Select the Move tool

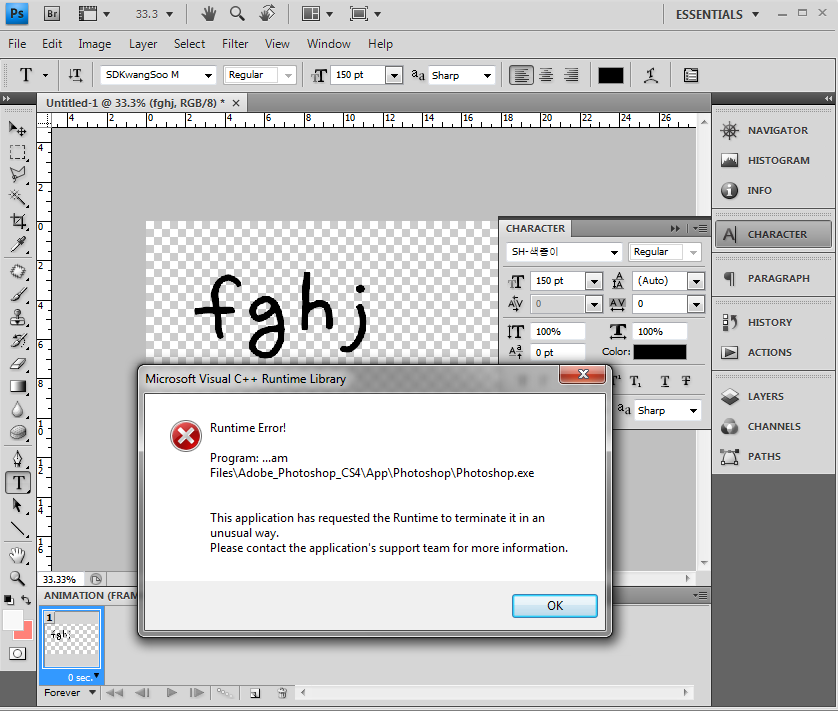coord(17,128)
